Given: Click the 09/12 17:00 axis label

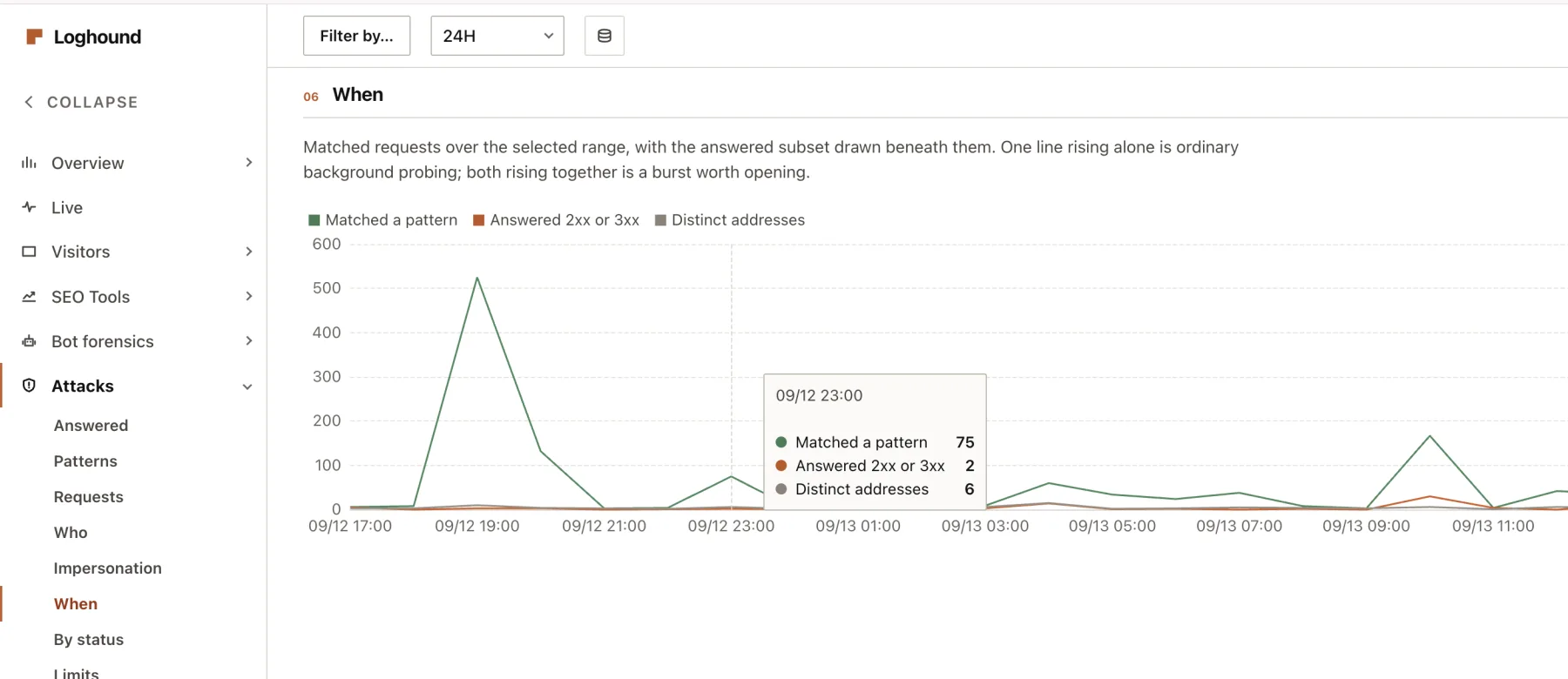Looking at the screenshot, I should pyautogui.click(x=350, y=526).
